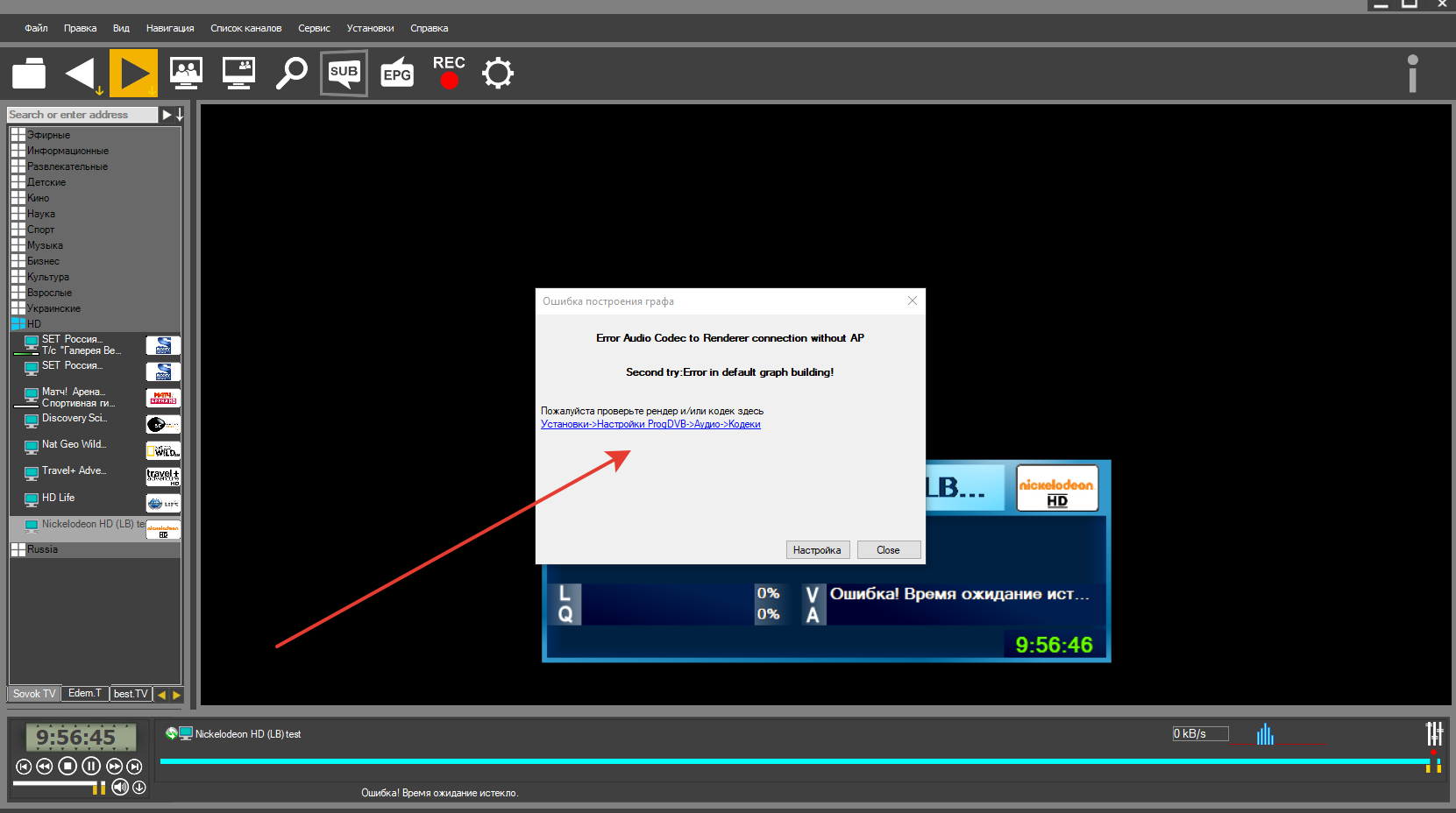Click the magnifier search icon
1456x813 pixels.
(291, 74)
